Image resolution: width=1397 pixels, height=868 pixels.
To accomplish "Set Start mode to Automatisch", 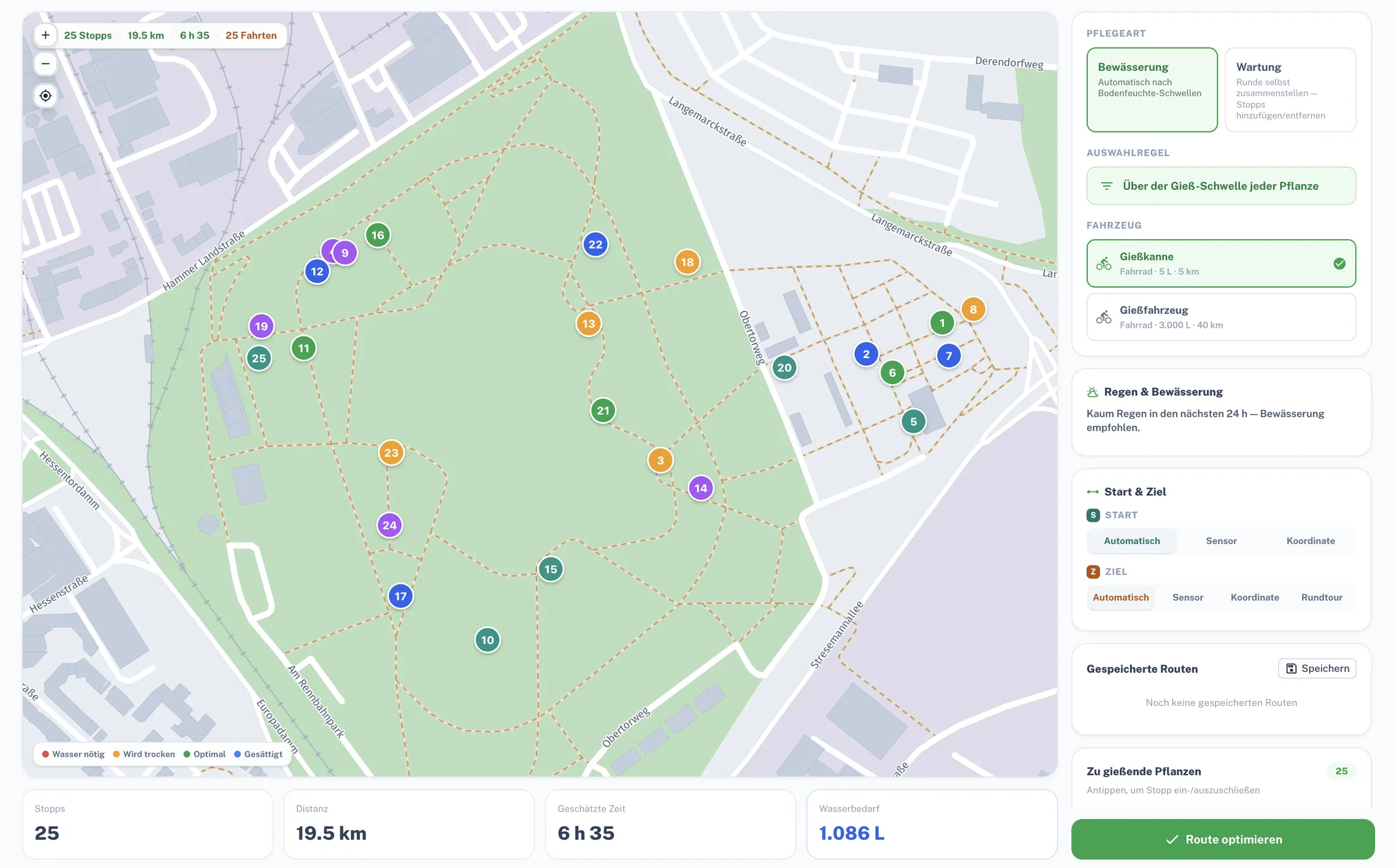I will coord(1132,541).
